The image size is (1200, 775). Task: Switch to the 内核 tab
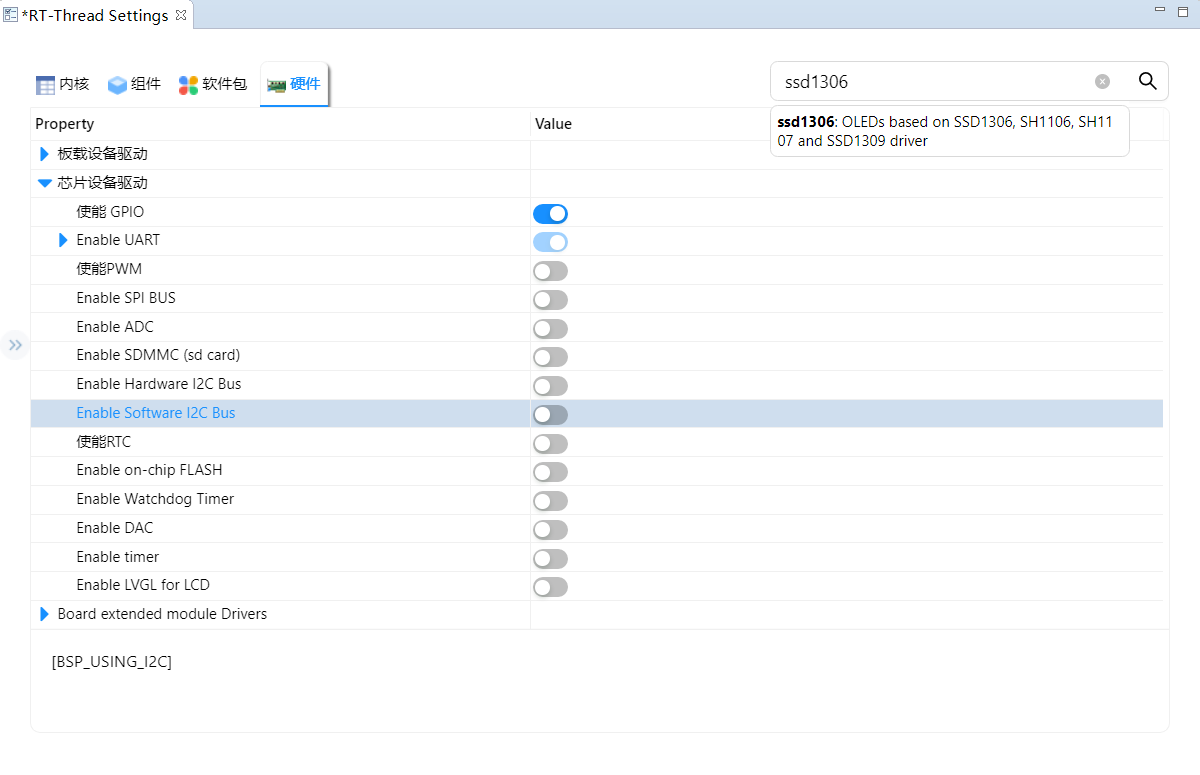(x=63, y=85)
